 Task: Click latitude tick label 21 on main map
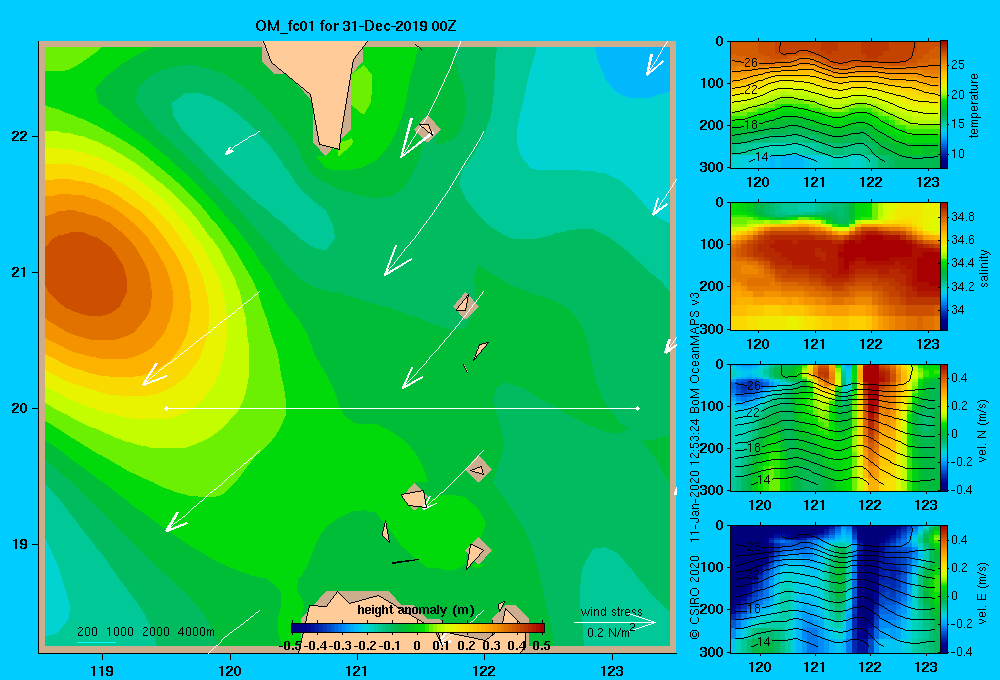tap(20, 272)
